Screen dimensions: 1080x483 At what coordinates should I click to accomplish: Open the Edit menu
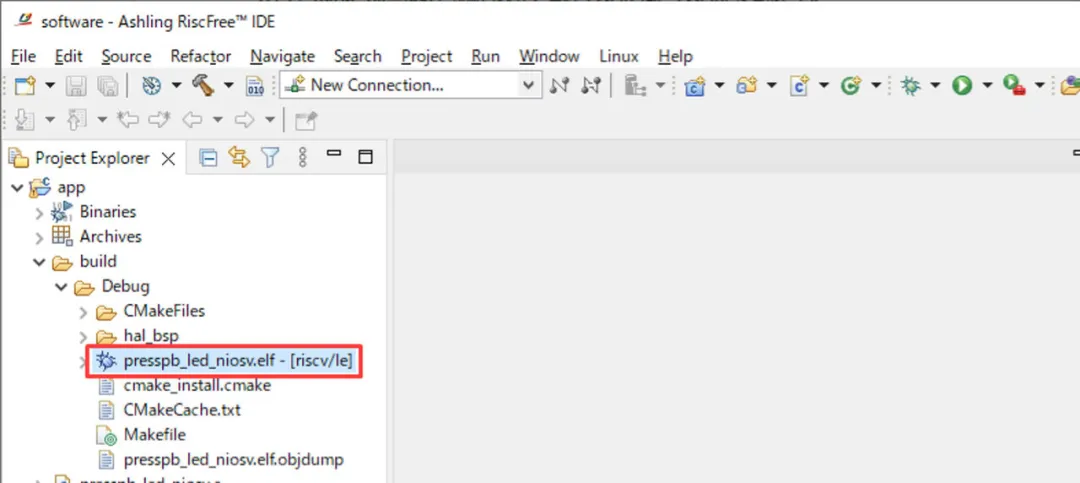point(68,56)
